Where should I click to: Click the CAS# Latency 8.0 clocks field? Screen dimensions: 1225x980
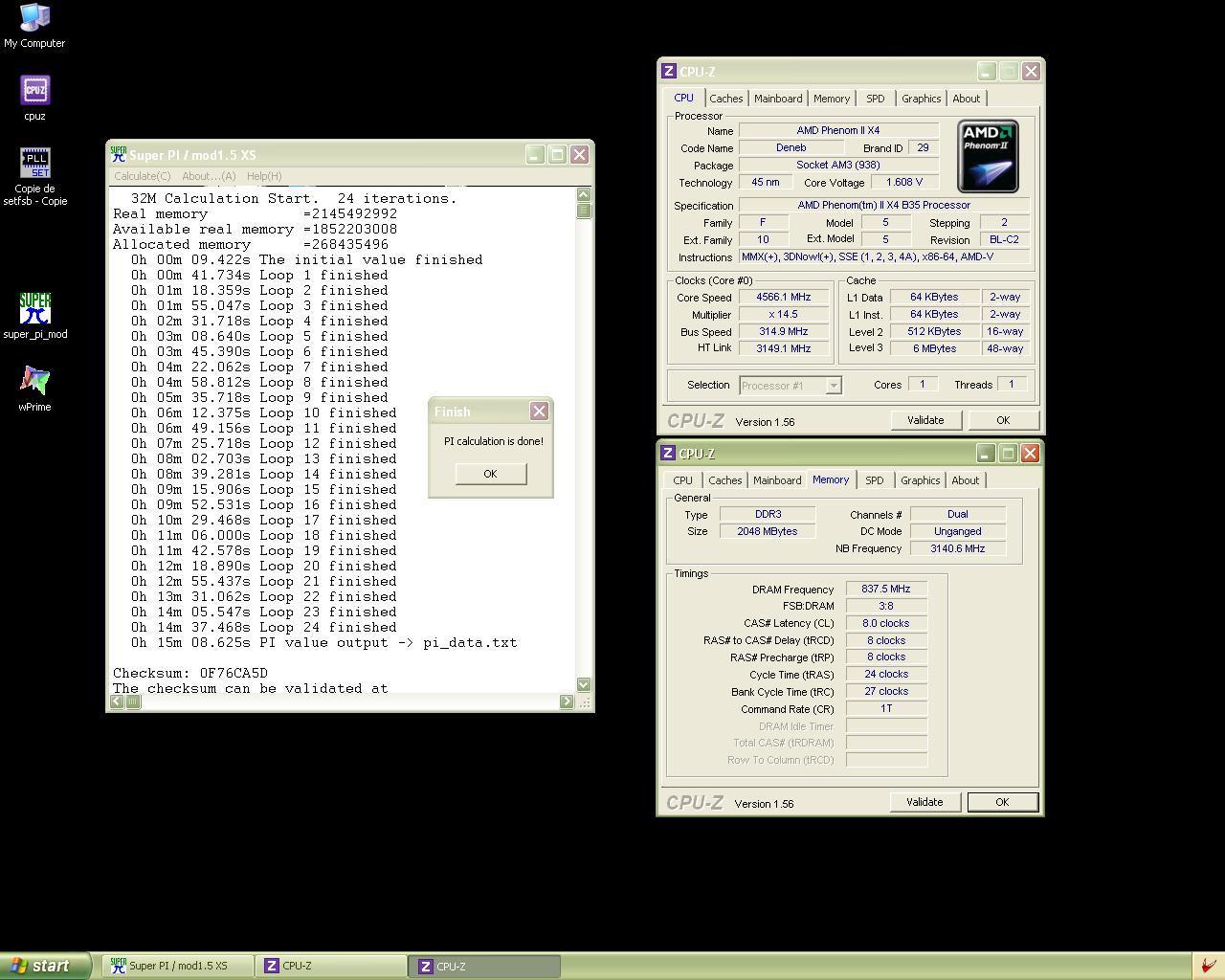886,623
